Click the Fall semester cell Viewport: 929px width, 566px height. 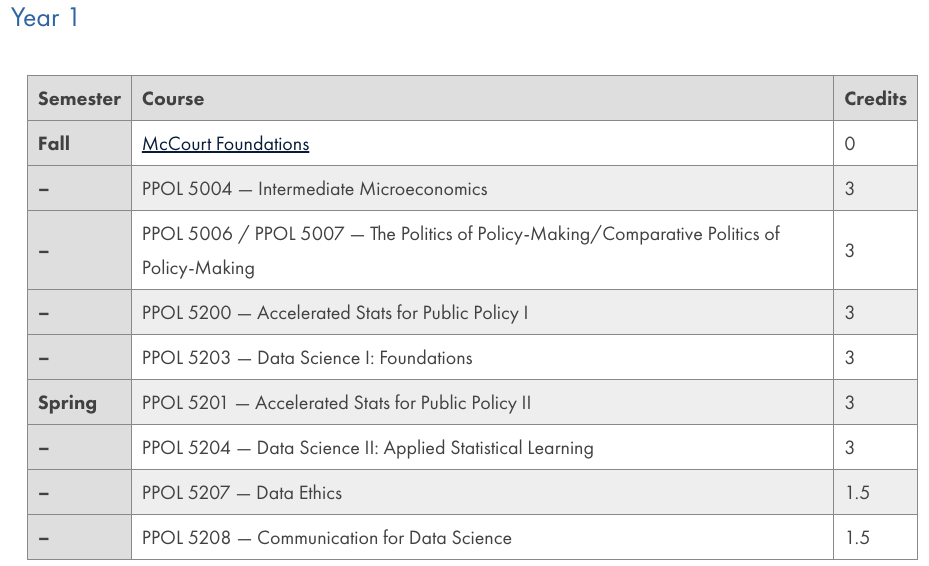(79, 143)
